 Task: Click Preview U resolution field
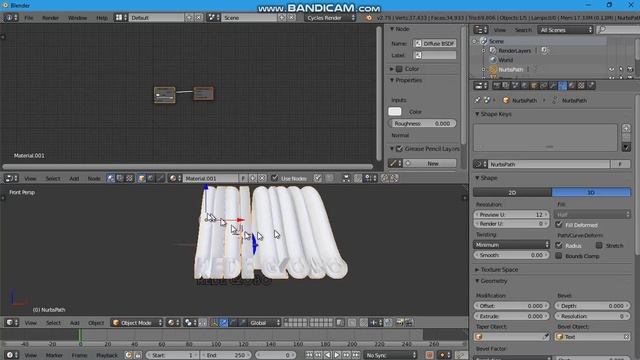tap(511, 214)
